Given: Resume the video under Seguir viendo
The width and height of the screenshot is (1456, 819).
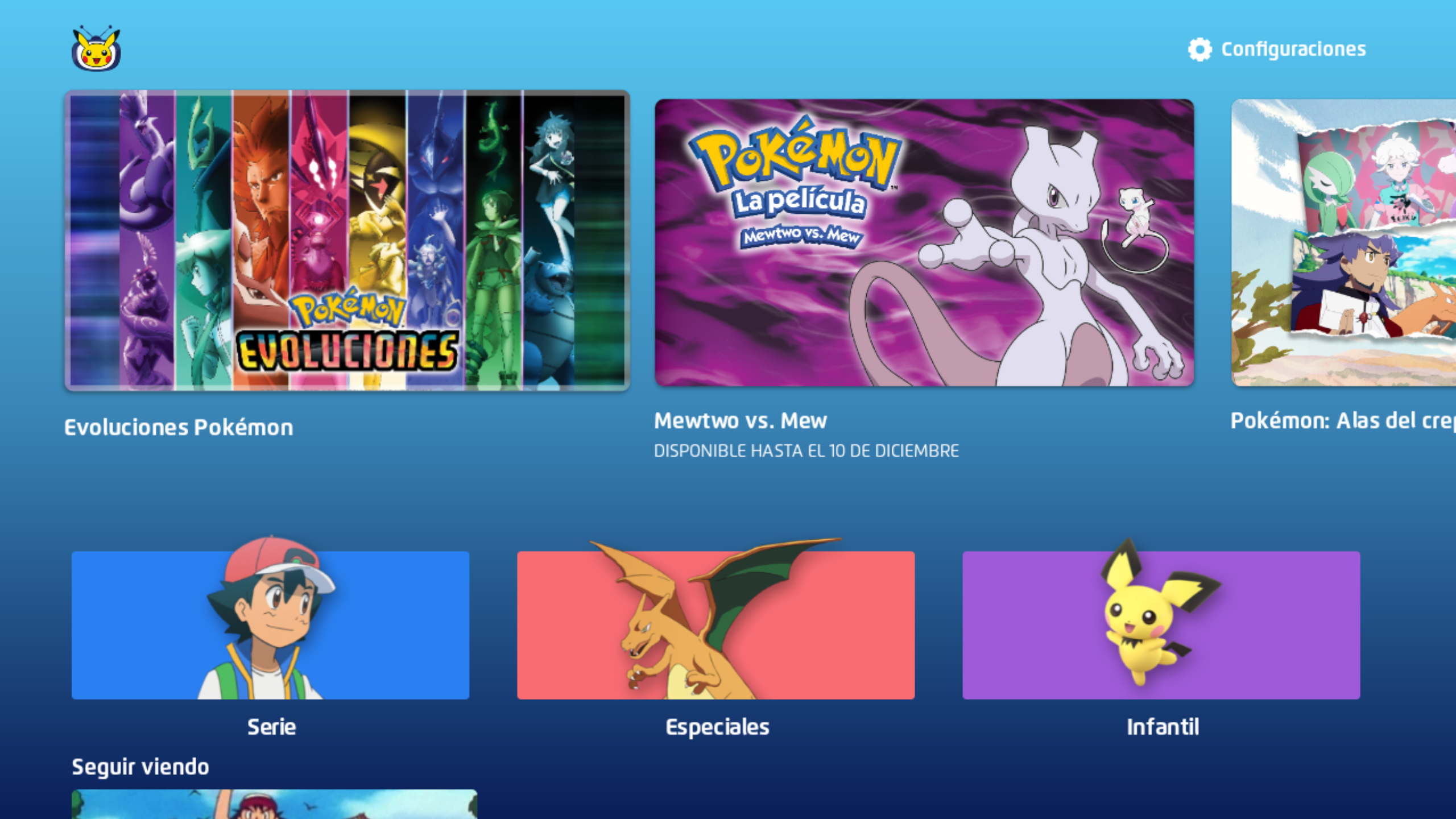Looking at the screenshot, I should coord(274,804).
